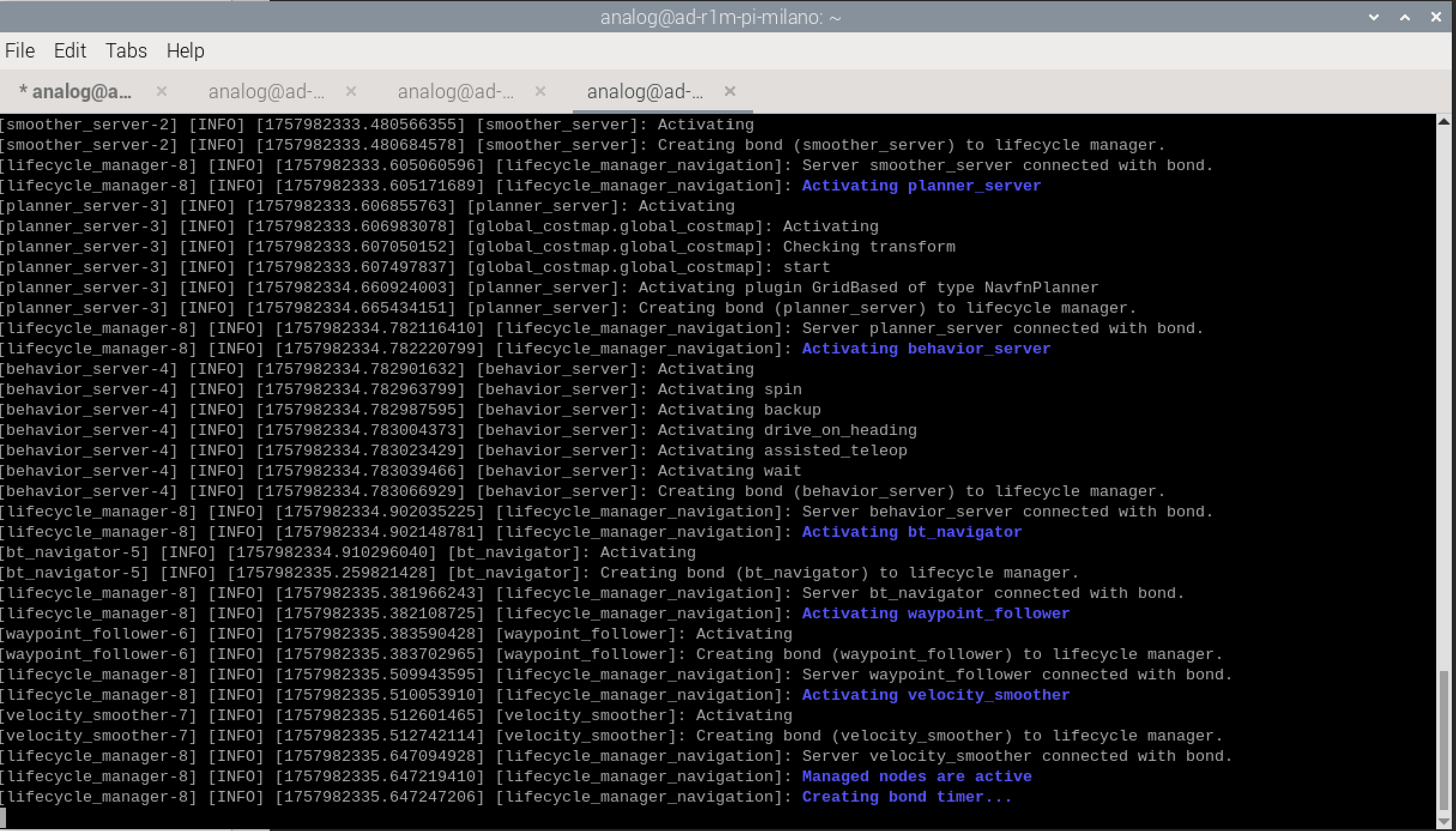Maximize the terminal window
1456x831 pixels.
coord(1405,17)
